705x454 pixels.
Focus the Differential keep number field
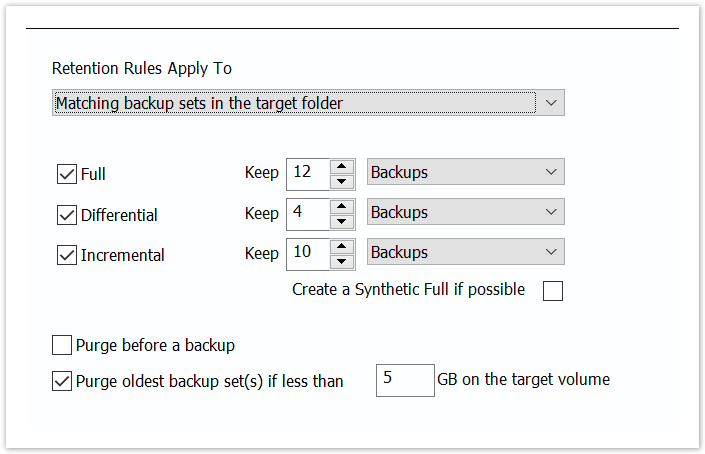coord(309,213)
